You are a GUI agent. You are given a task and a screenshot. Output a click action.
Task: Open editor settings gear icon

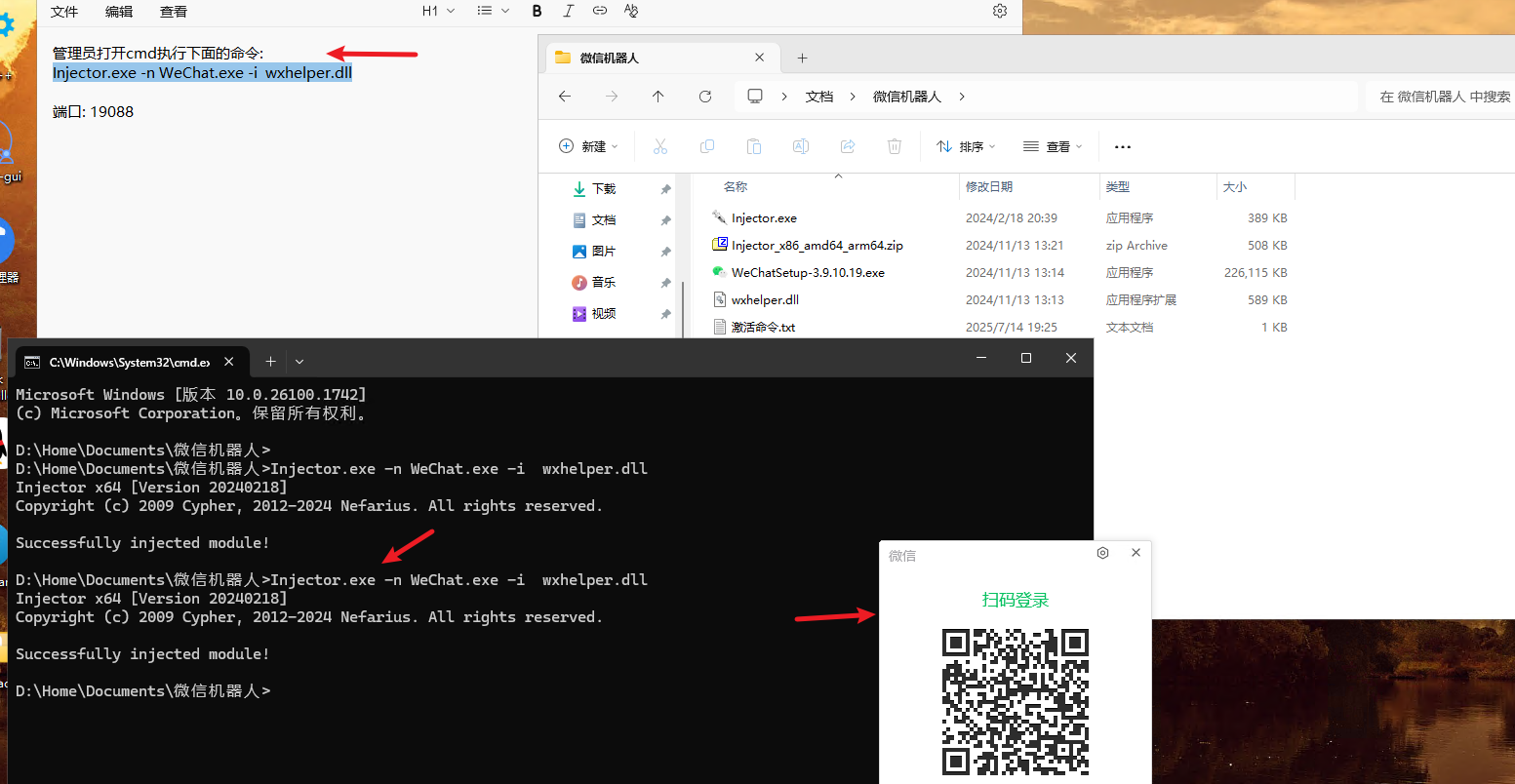point(999,11)
